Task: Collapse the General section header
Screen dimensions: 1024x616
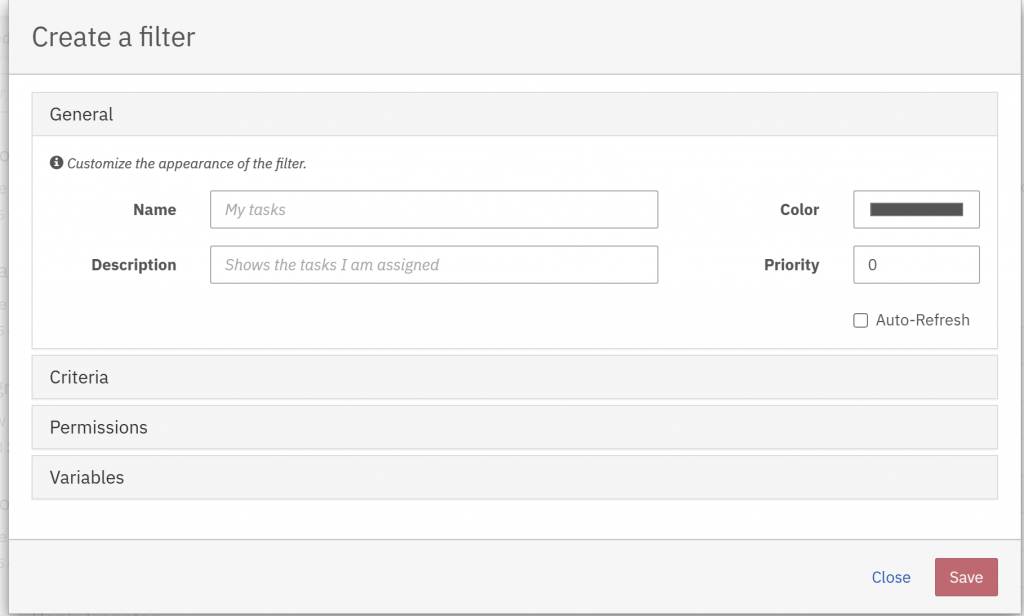Action: point(82,115)
